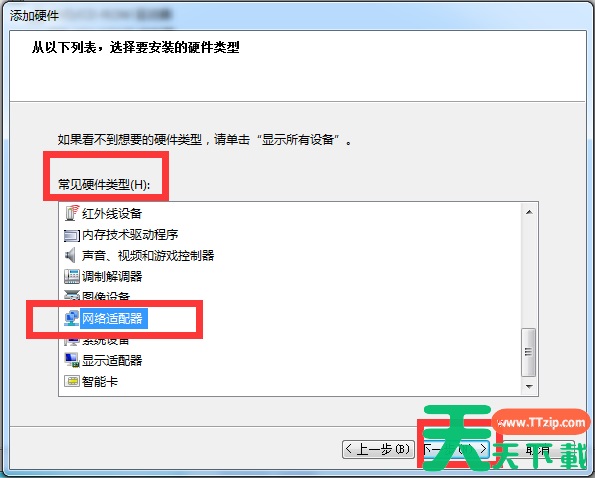Click the 上一步 back button
The height and width of the screenshot is (478, 595).
pyautogui.click(x=378, y=450)
